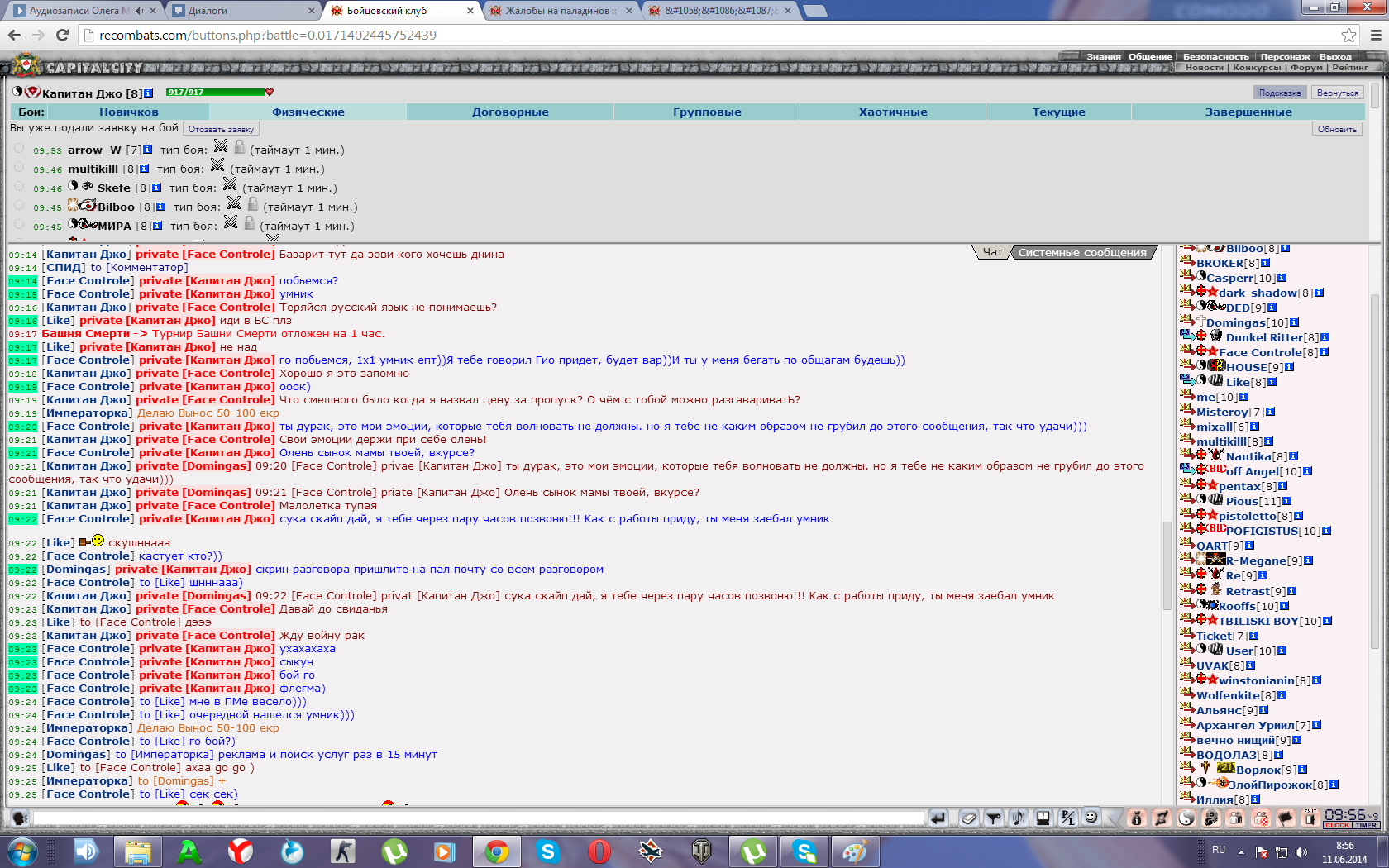Viewport: 1389px width, 868px height.
Task: Open the chat filter funnel icon
Action: coord(994,818)
